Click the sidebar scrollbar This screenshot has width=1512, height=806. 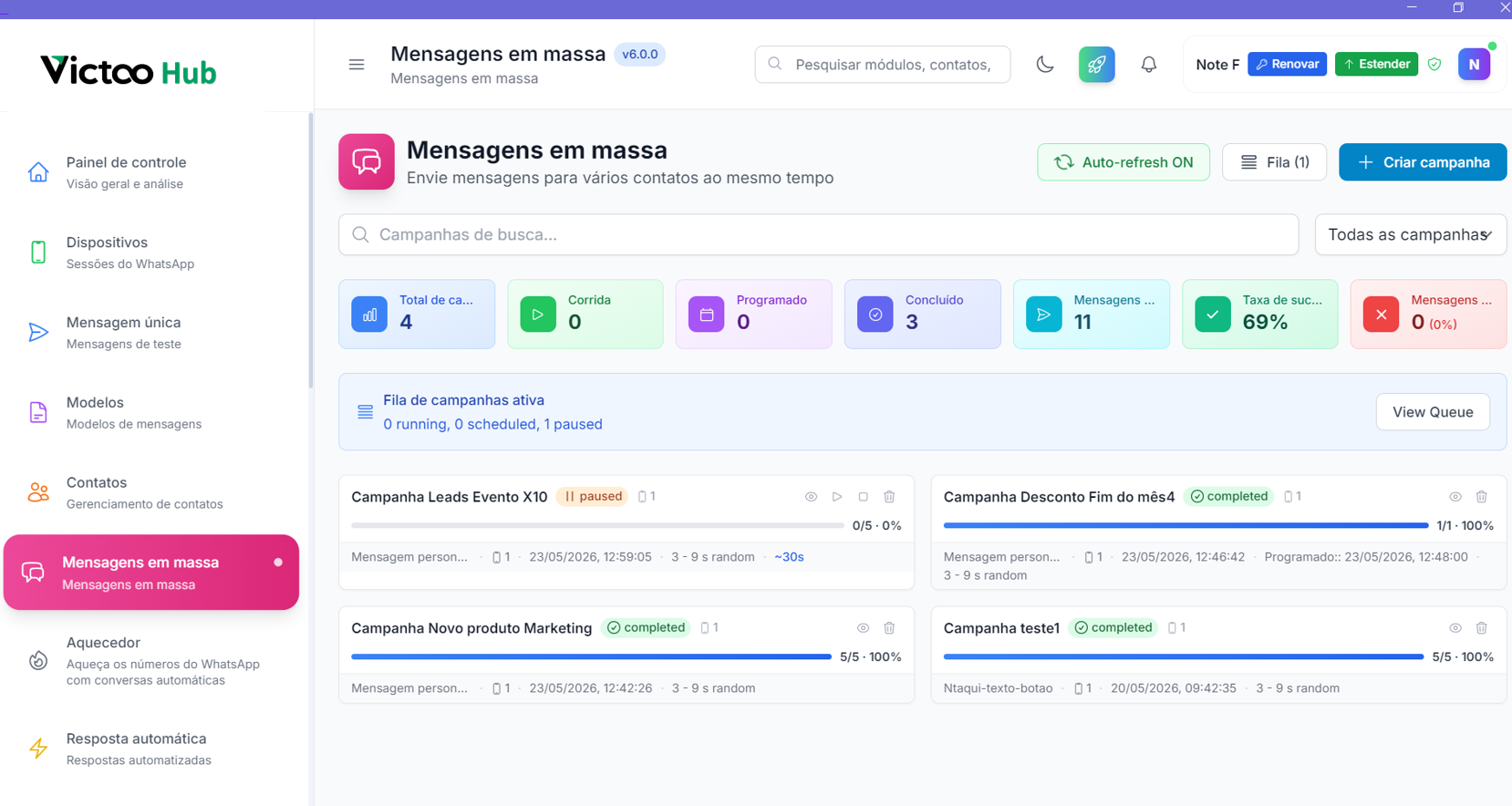coord(311,251)
